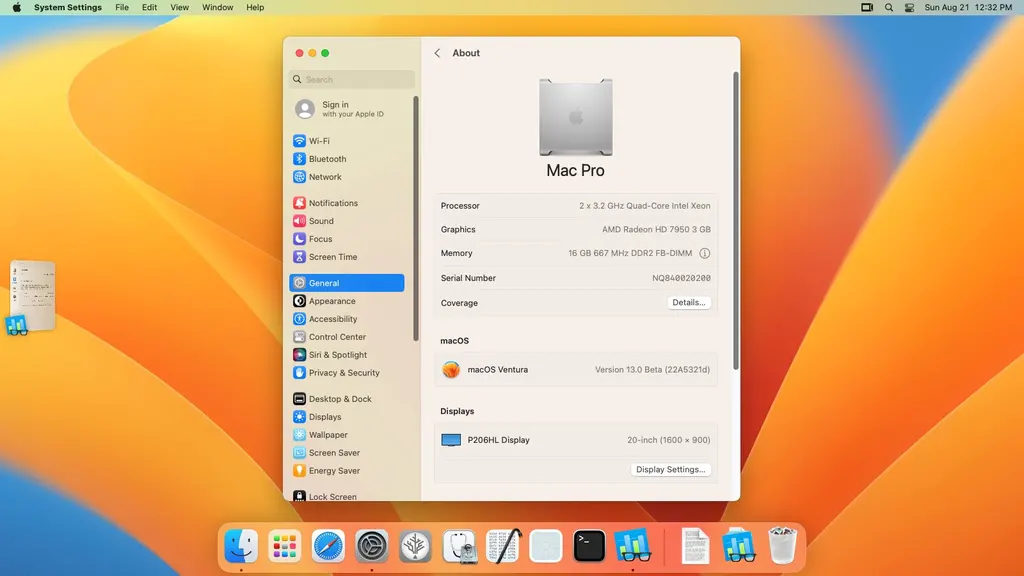Open Appearance settings
The height and width of the screenshot is (576, 1024).
coord(347,301)
